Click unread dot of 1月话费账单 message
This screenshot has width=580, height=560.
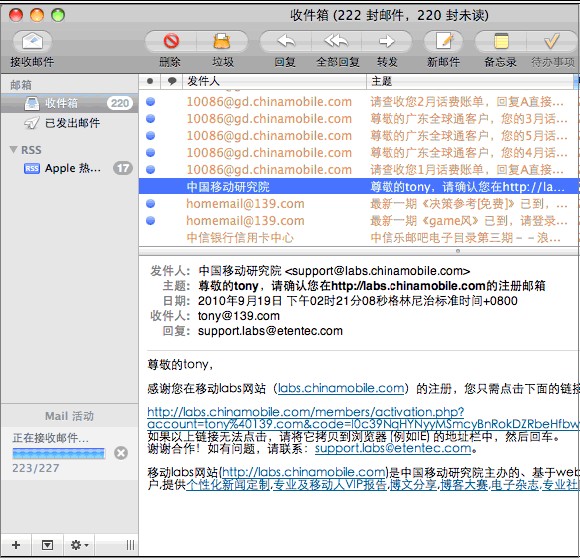151,169
